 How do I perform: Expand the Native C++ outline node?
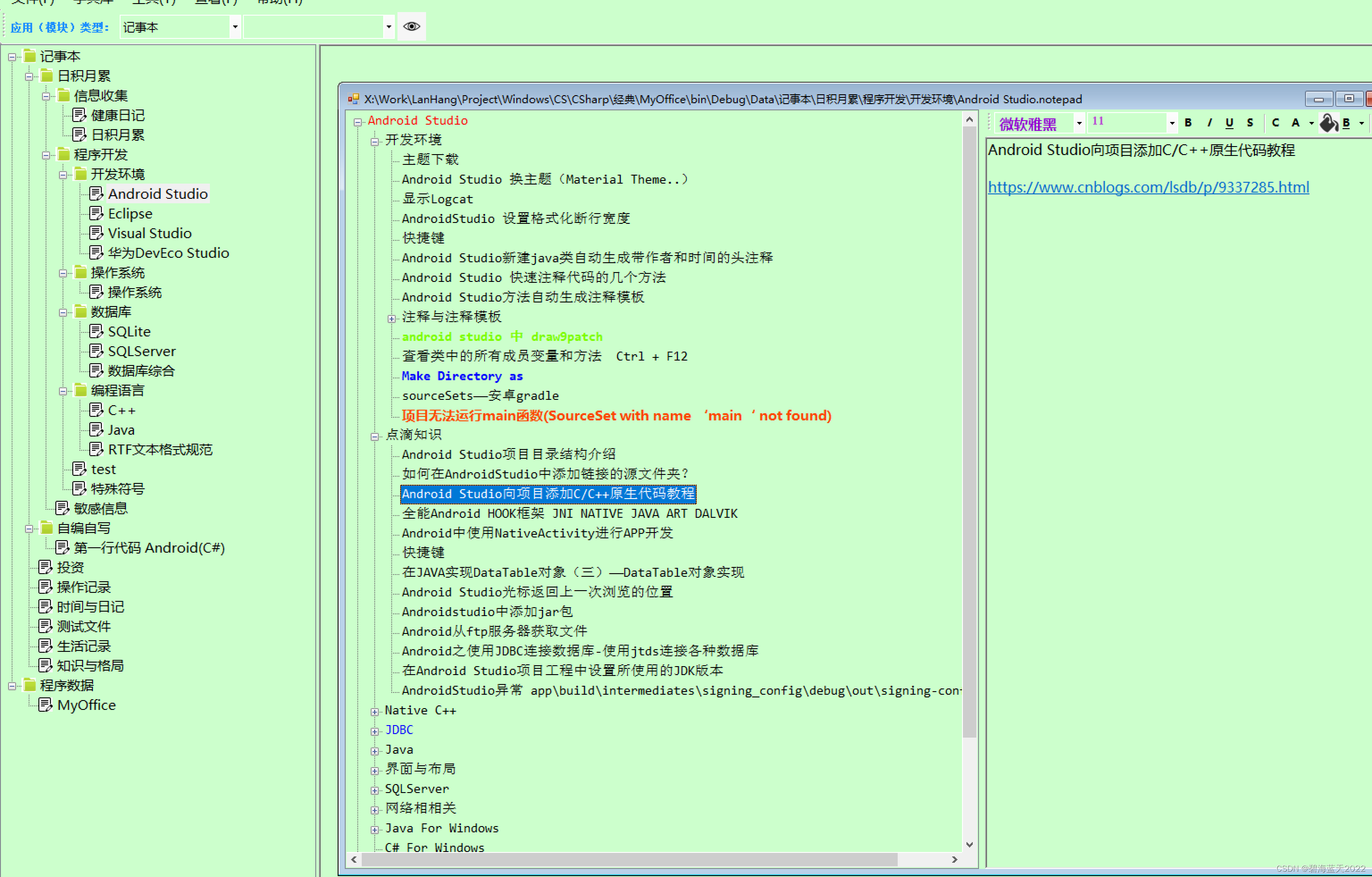pos(374,711)
